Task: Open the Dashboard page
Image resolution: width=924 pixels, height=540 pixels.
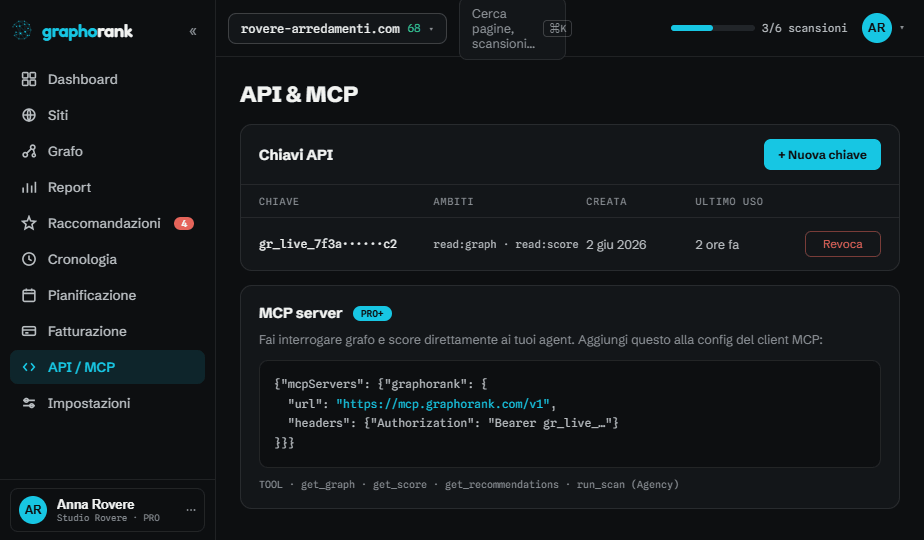Action: [107, 79]
